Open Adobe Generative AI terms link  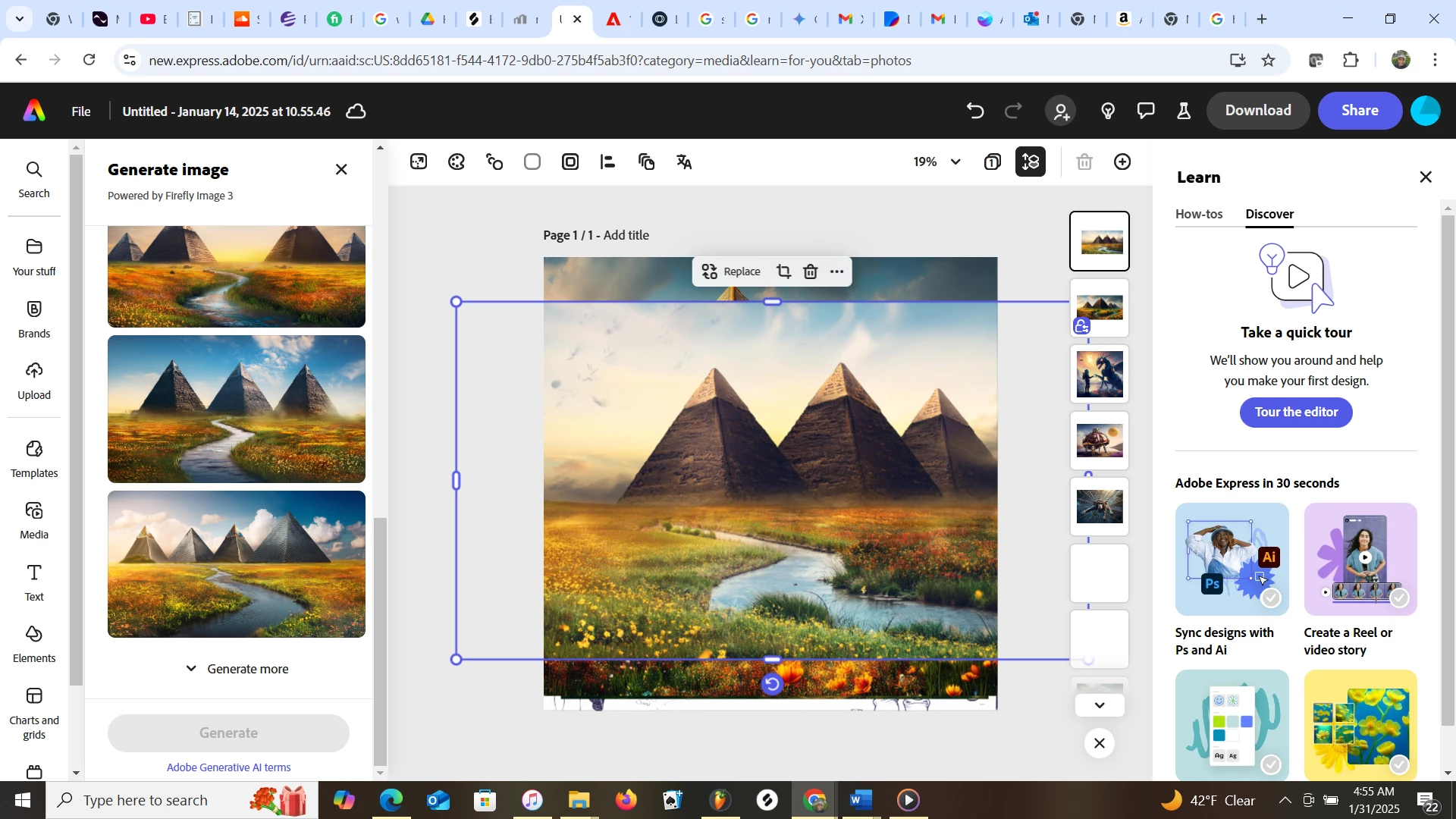228,767
